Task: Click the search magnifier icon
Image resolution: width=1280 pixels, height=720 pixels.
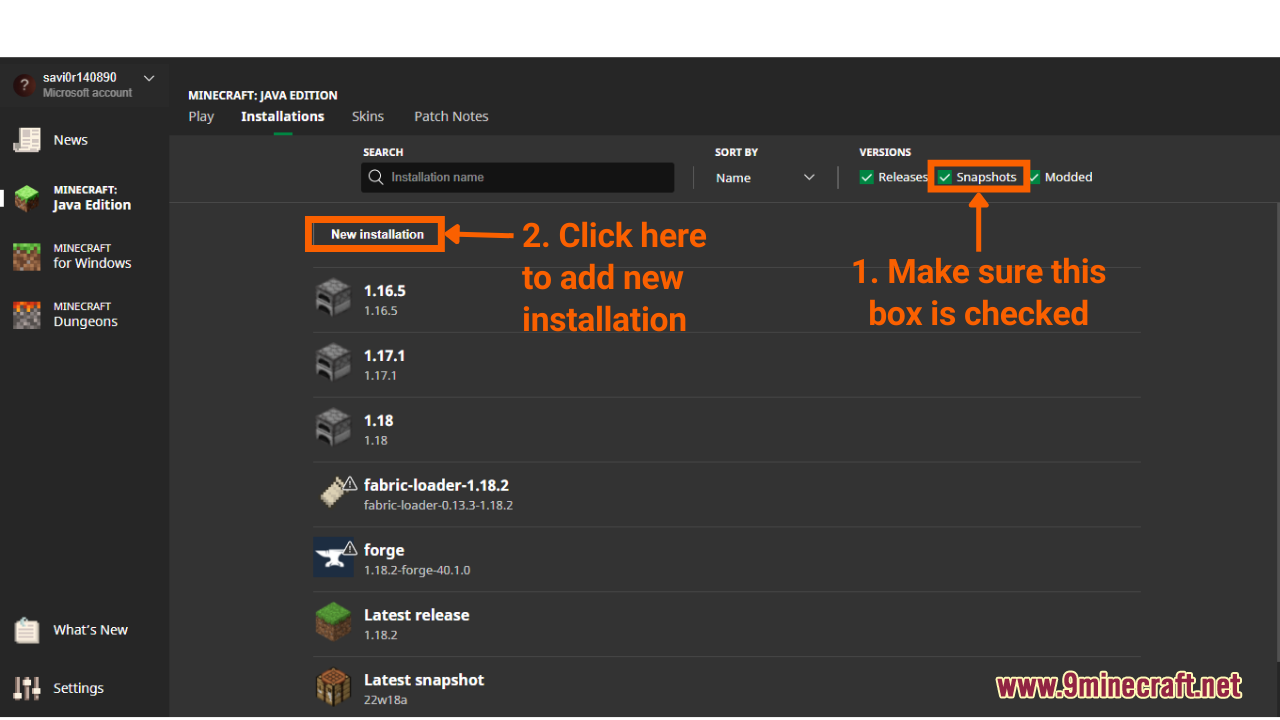Action: (376, 177)
